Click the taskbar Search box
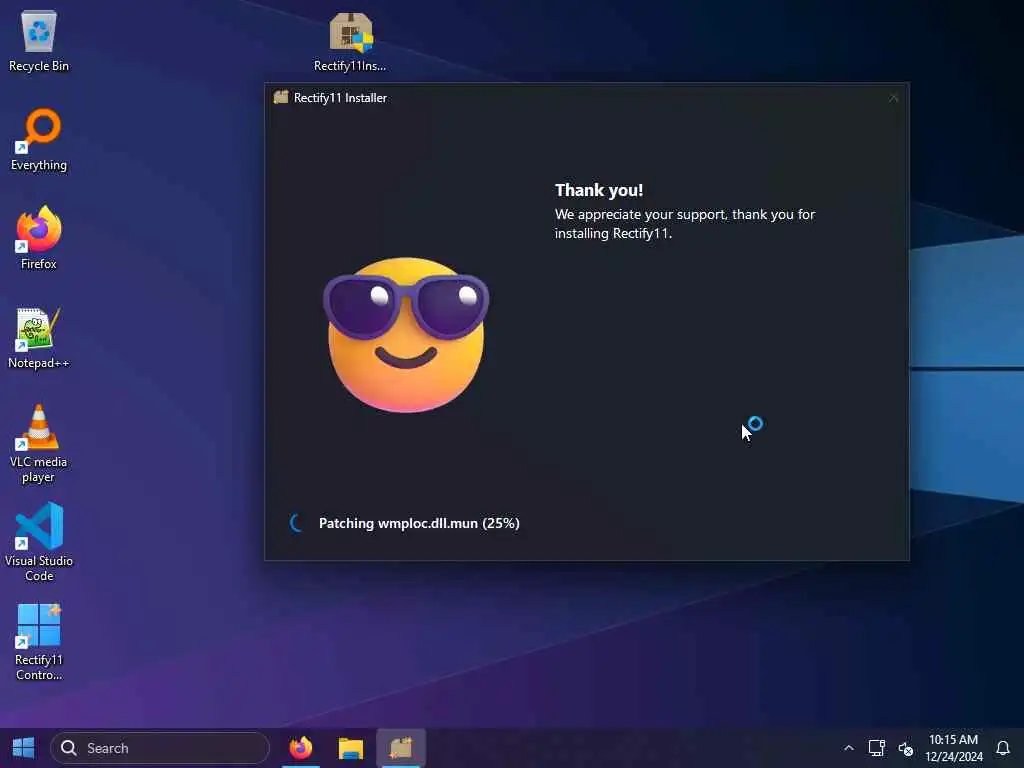 160,748
